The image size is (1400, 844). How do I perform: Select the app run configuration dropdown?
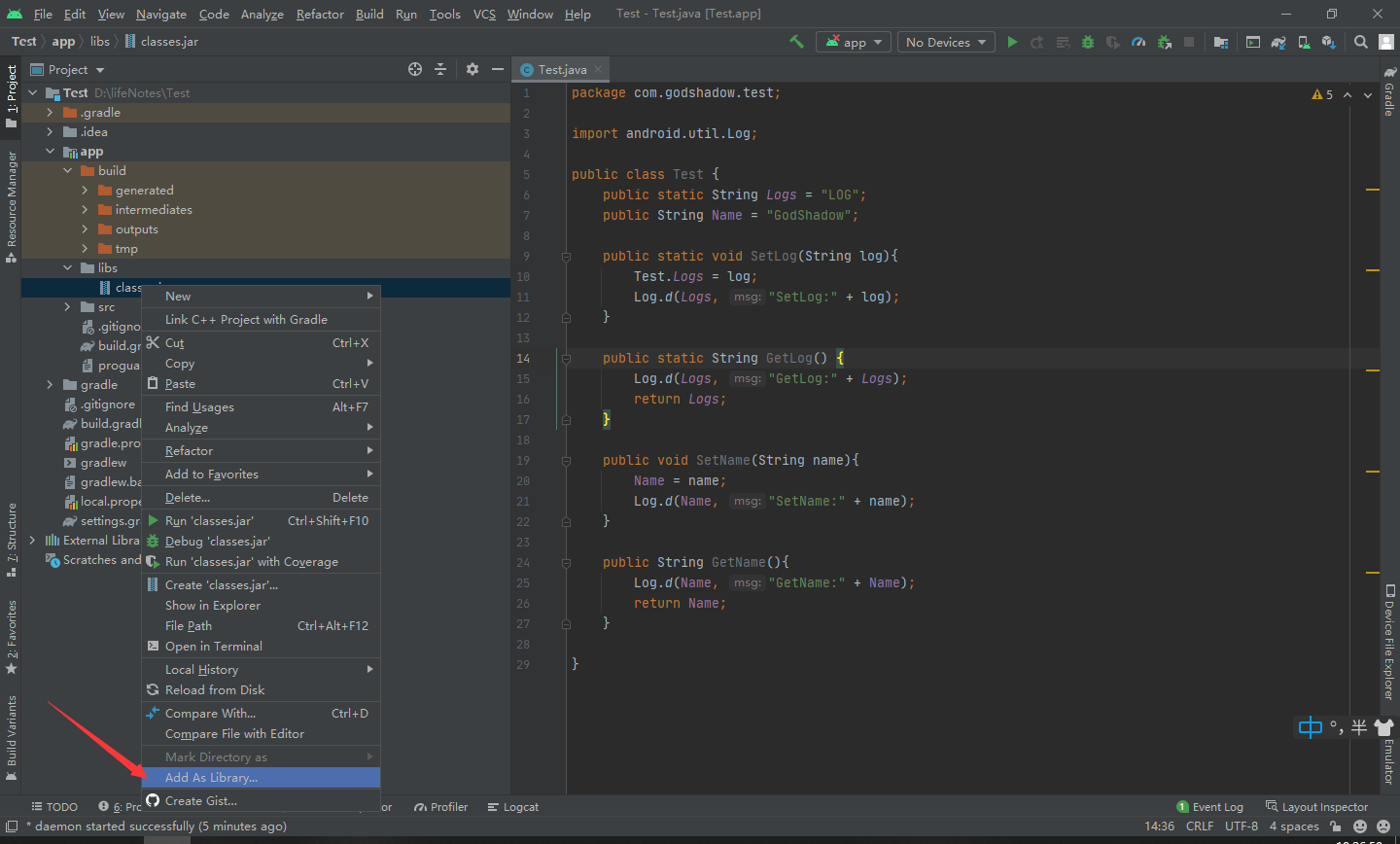tap(855, 42)
